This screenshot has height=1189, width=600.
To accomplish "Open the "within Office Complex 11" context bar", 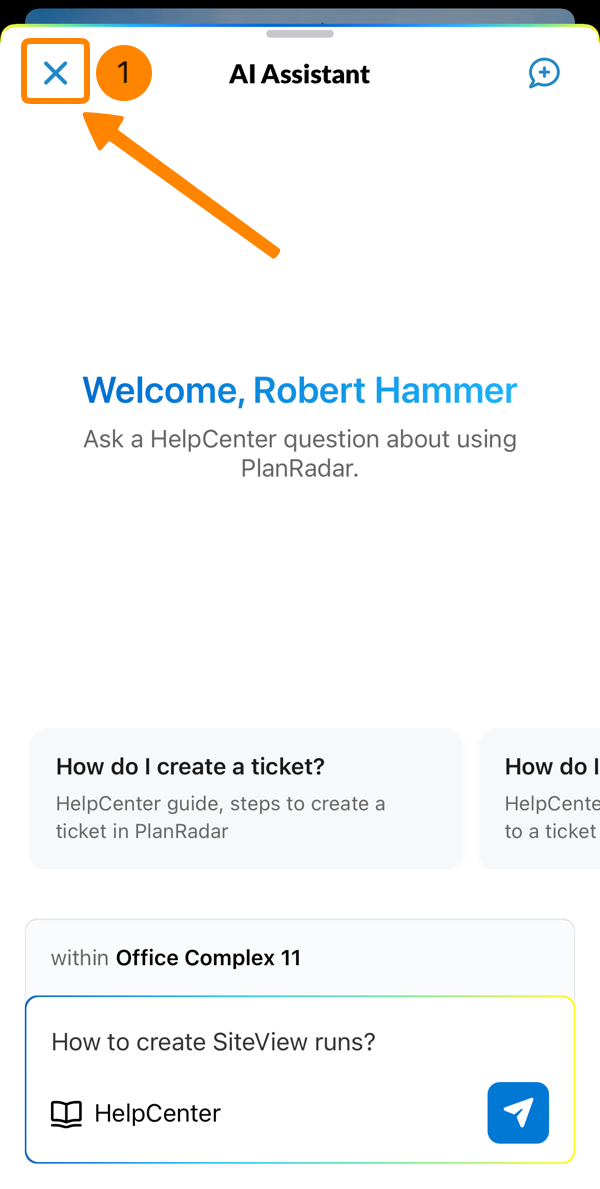I will pos(300,957).
